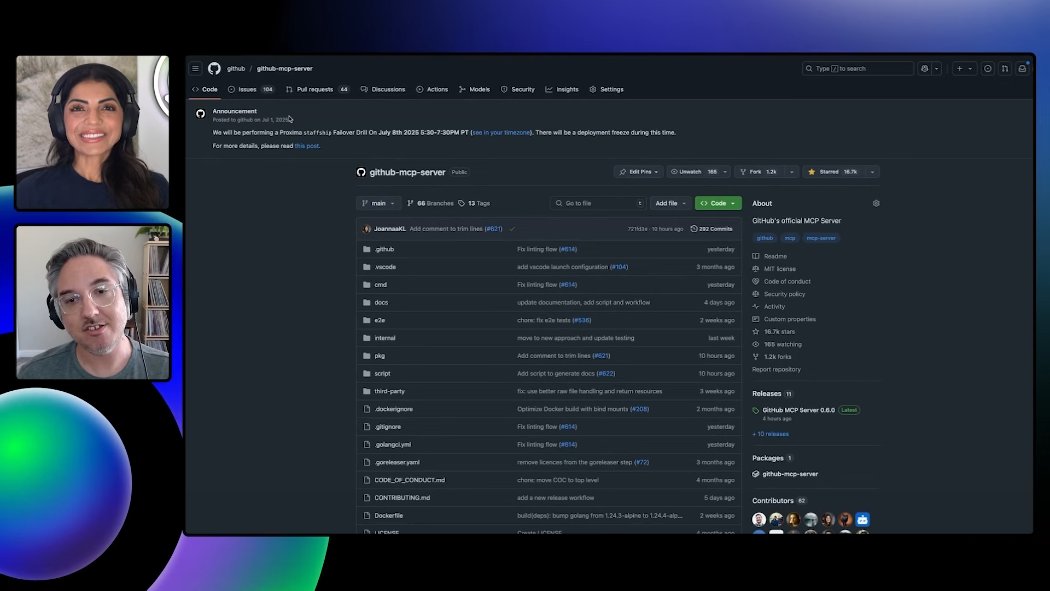Click the fork icon next to 1.2k forks

tap(756, 357)
